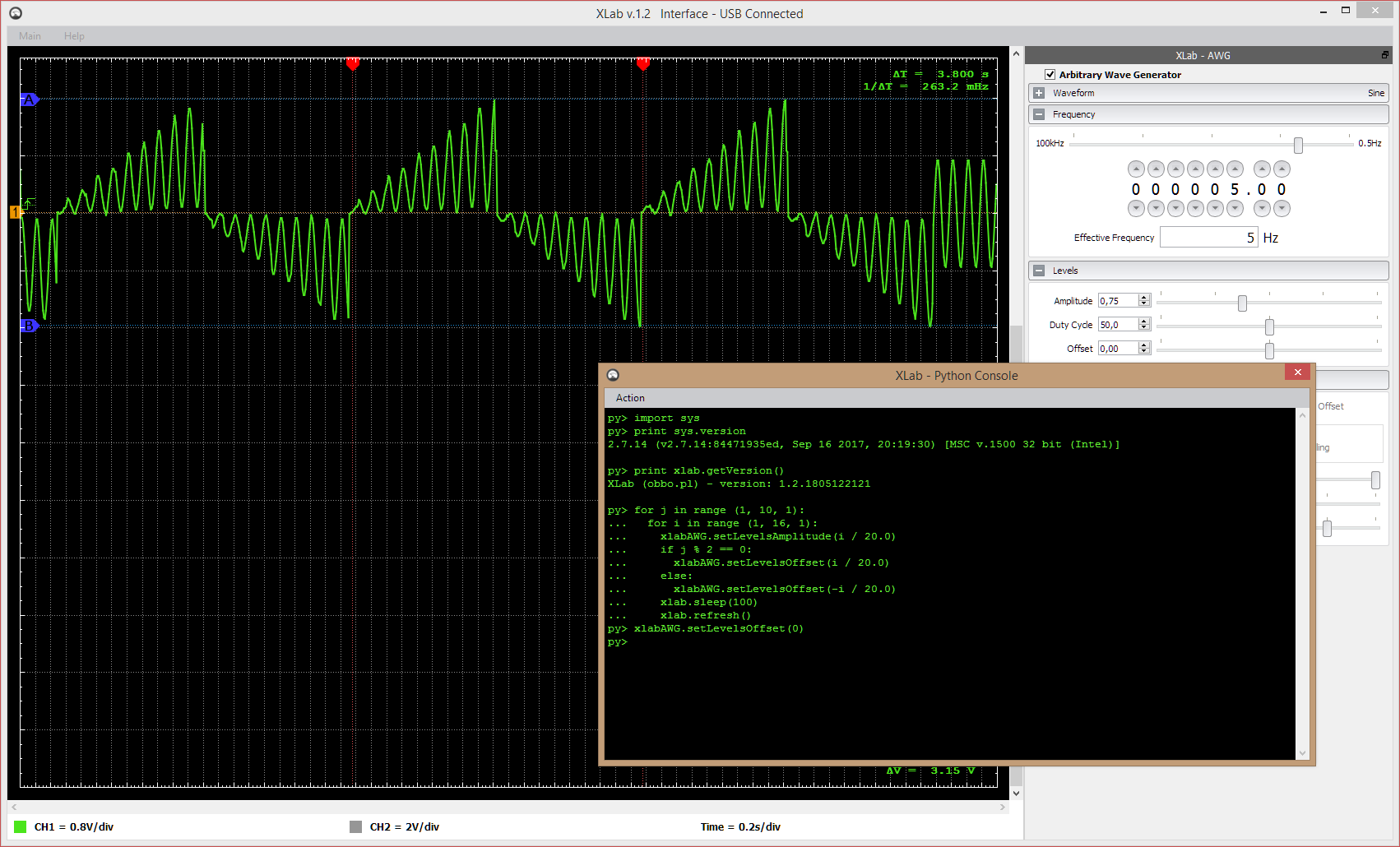Decrease the ten-thousands frequency digit
Viewport: 1400px width, 847px height.
coord(1156,209)
